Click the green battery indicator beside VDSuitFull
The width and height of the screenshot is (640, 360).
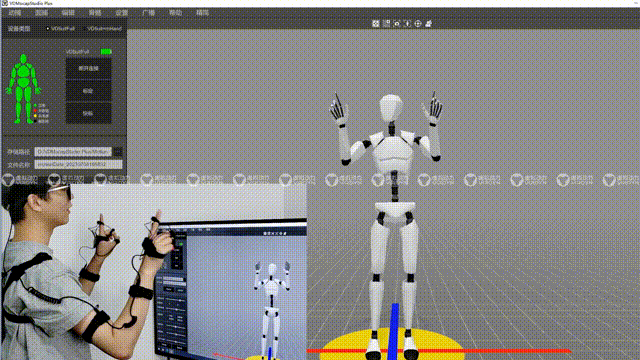click(x=106, y=51)
